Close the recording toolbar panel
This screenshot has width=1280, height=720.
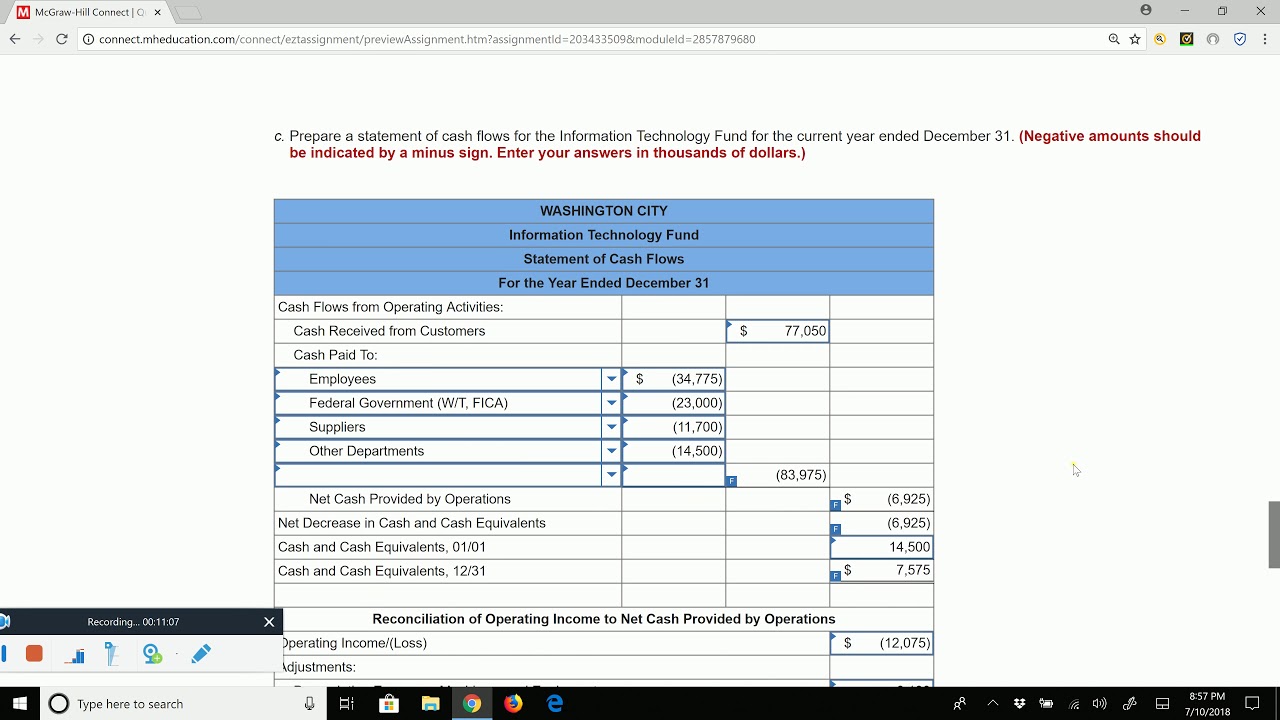pyautogui.click(x=269, y=622)
